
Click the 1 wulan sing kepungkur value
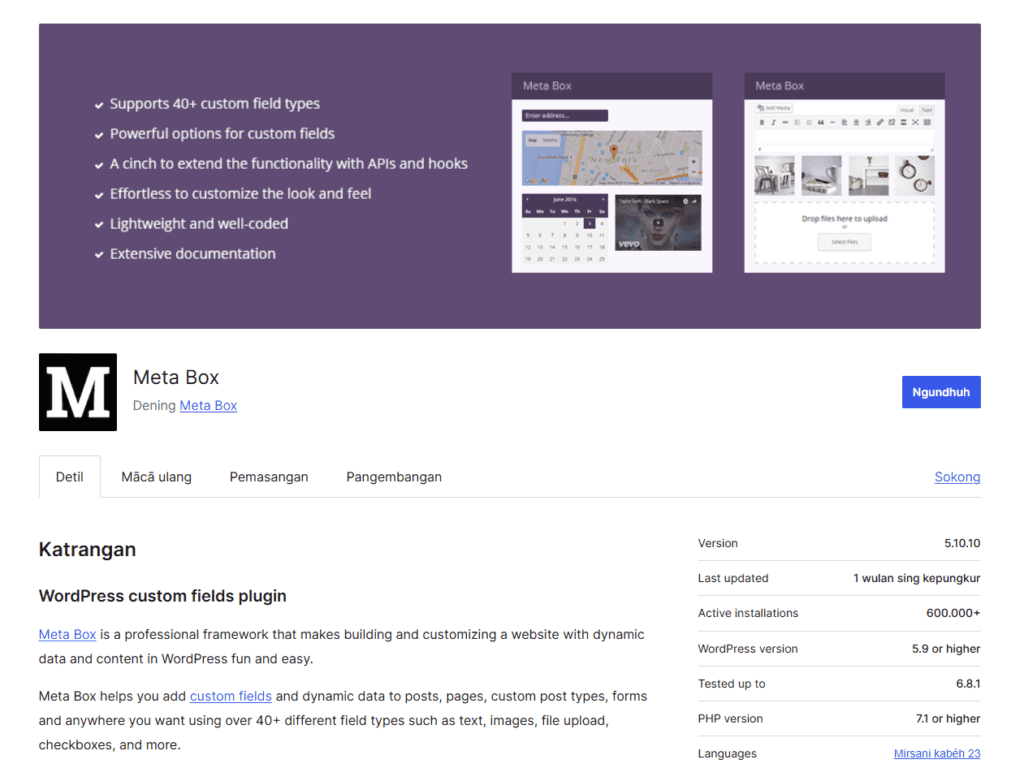(x=916, y=578)
